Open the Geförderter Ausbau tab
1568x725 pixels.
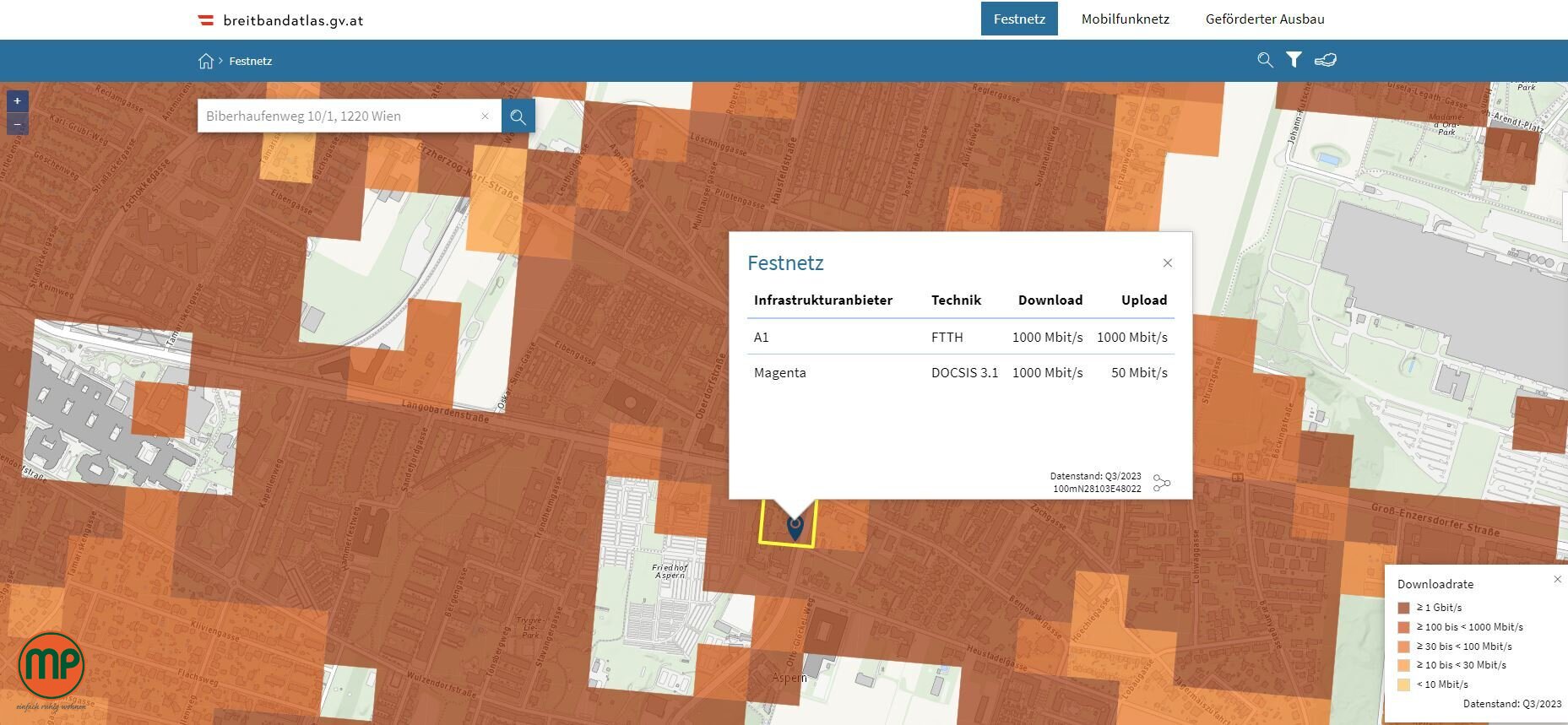coord(1264,19)
